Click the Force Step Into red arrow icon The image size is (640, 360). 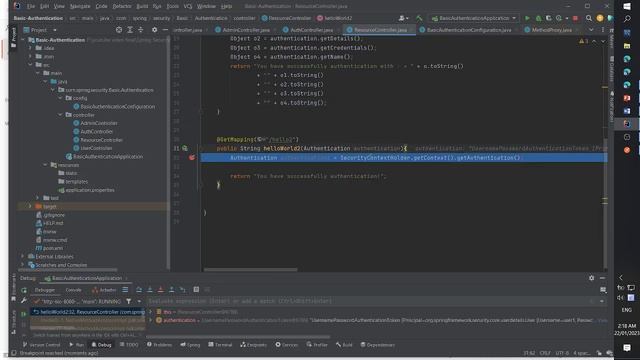(x=161, y=289)
